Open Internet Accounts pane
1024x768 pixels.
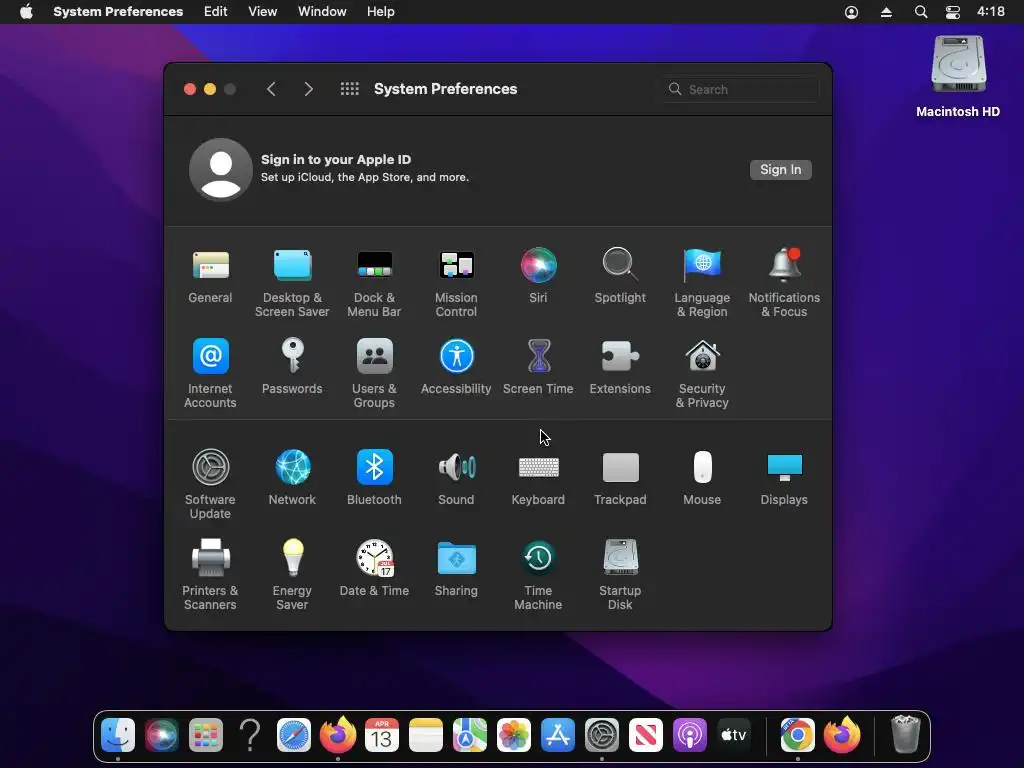click(x=210, y=357)
